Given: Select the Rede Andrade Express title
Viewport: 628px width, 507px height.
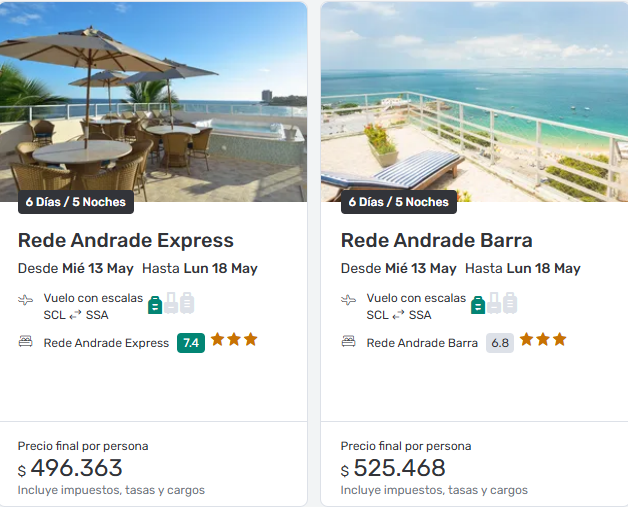Looking at the screenshot, I should pos(126,240).
